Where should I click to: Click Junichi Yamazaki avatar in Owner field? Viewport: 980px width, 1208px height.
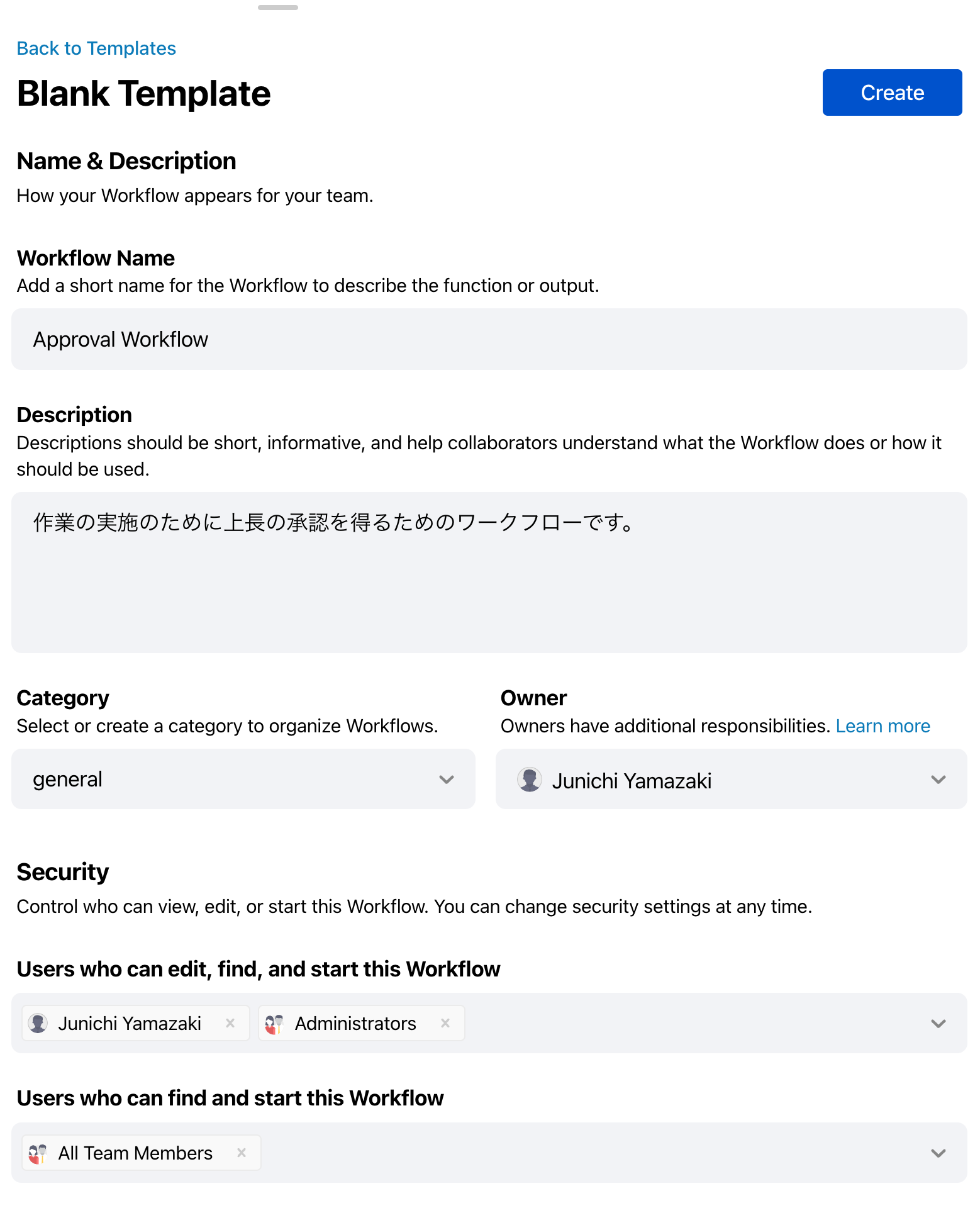tap(530, 780)
